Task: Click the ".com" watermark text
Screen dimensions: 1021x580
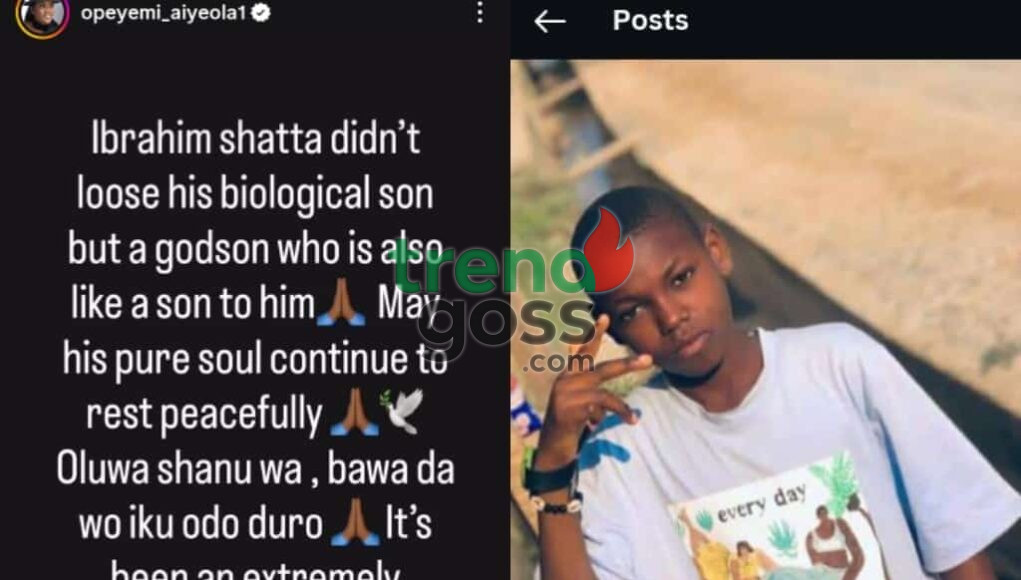Action: pyautogui.click(x=557, y=362)
